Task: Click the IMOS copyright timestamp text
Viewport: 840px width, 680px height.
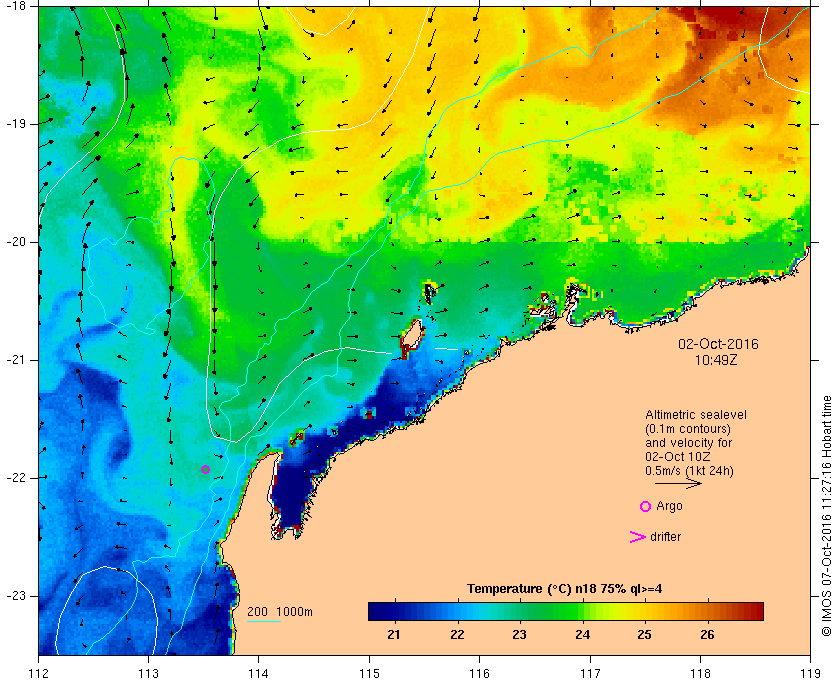Action: (827, 516)
